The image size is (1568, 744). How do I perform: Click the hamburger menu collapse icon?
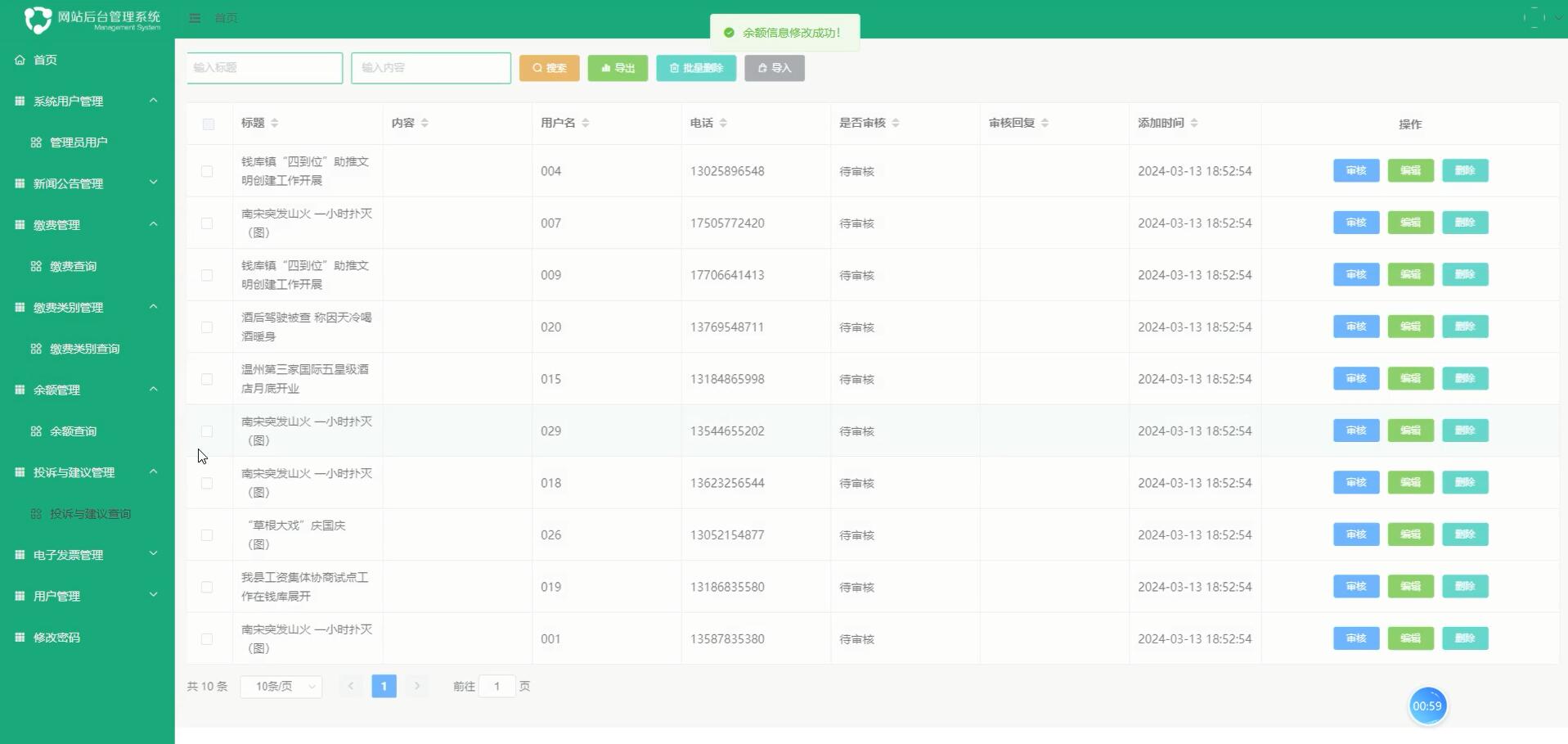[x=195, y=18]
